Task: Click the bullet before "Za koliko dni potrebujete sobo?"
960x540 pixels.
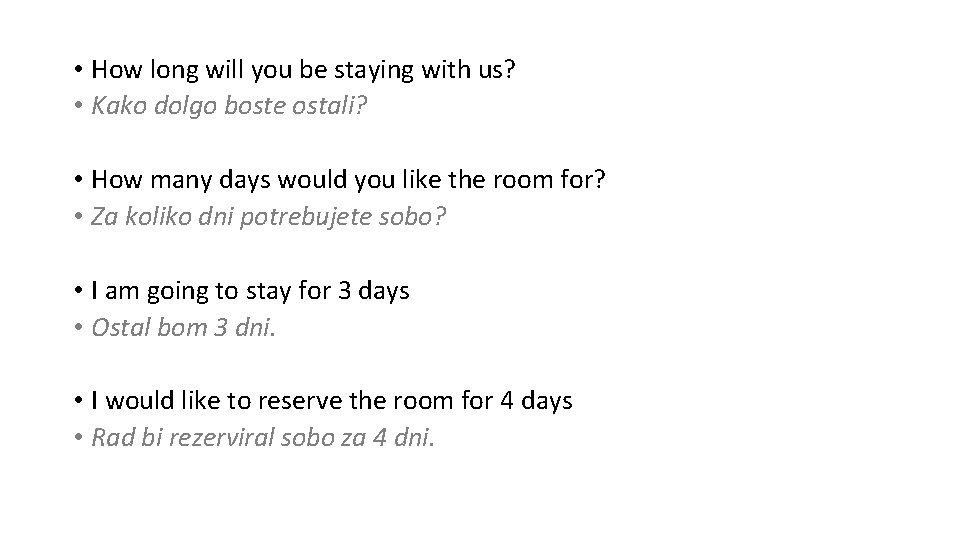Action: coord(77,217)
